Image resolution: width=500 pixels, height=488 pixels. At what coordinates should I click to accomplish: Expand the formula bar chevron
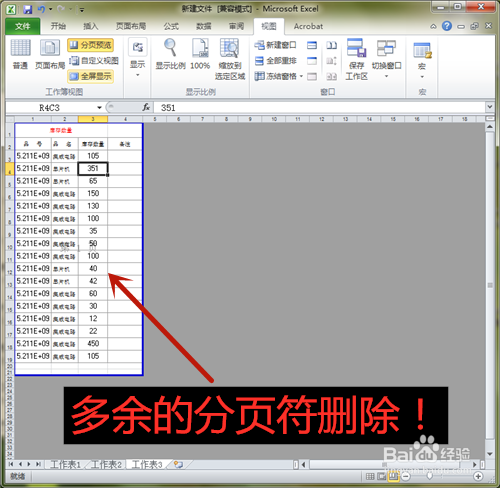coord(489,107)
